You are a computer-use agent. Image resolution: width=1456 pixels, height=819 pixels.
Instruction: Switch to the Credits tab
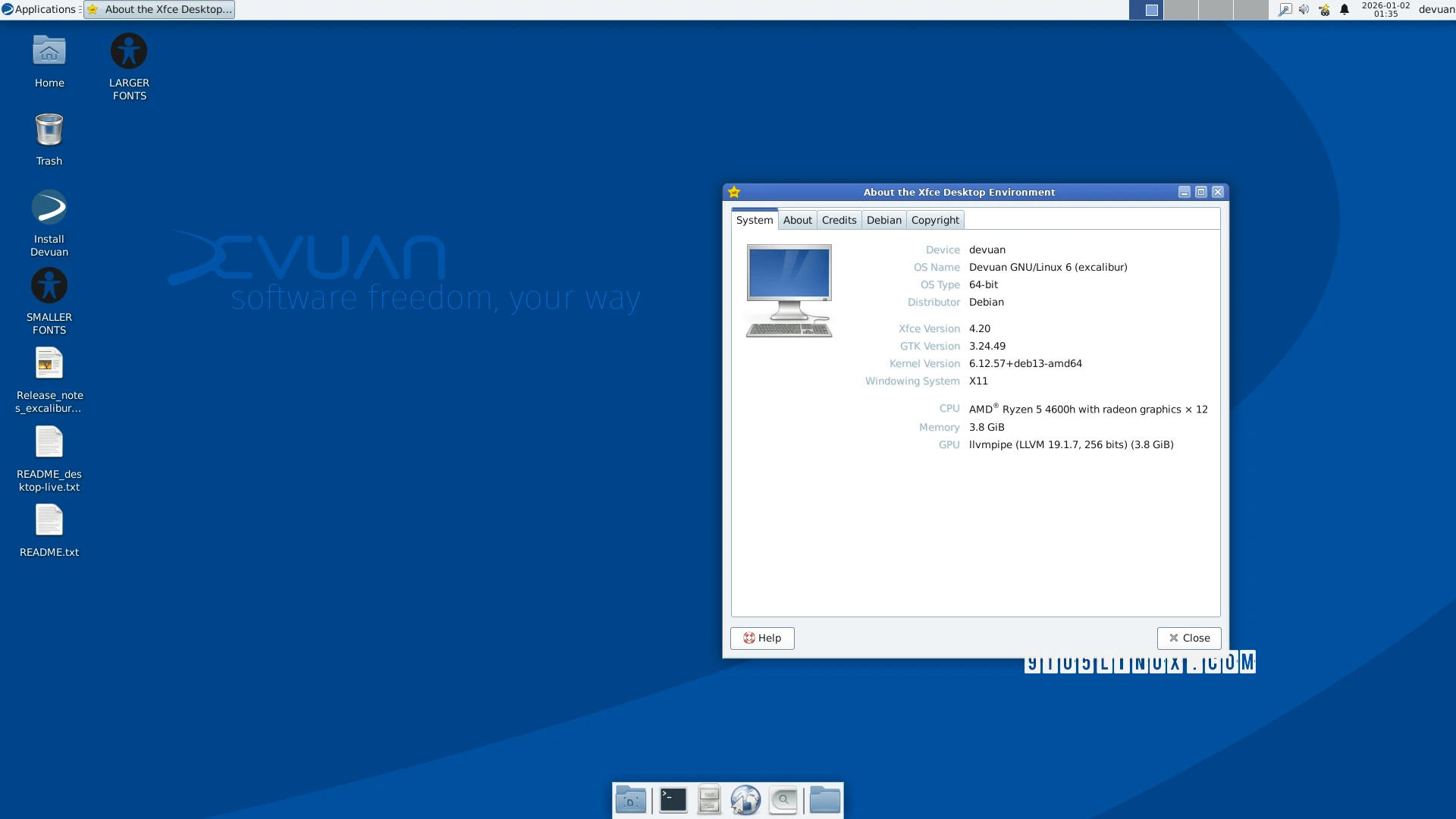coord(839,220)
